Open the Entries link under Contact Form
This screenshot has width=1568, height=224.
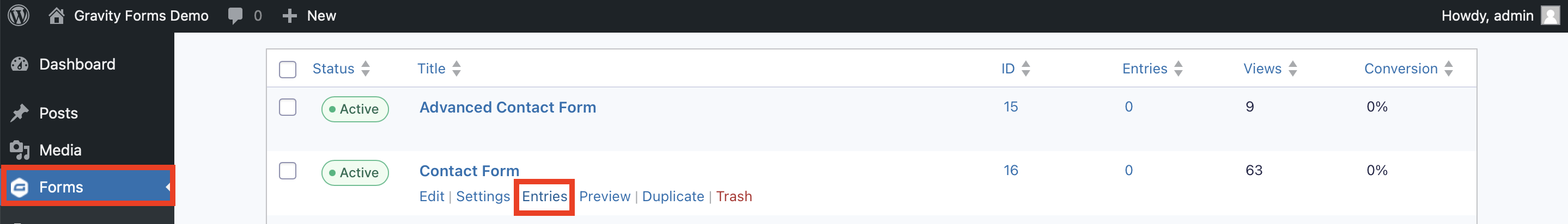click(544, 197)
